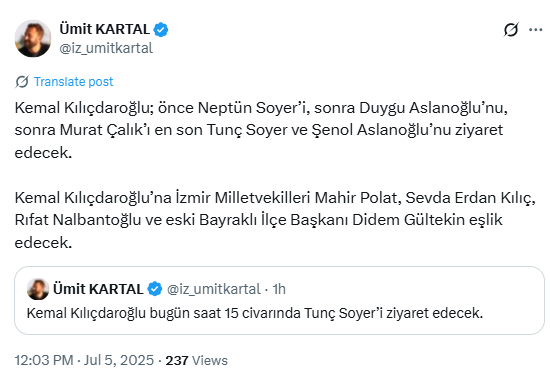This screenshot has width=550, height=383.
Task: Open the three-dot more options menu
Action: 536,30
